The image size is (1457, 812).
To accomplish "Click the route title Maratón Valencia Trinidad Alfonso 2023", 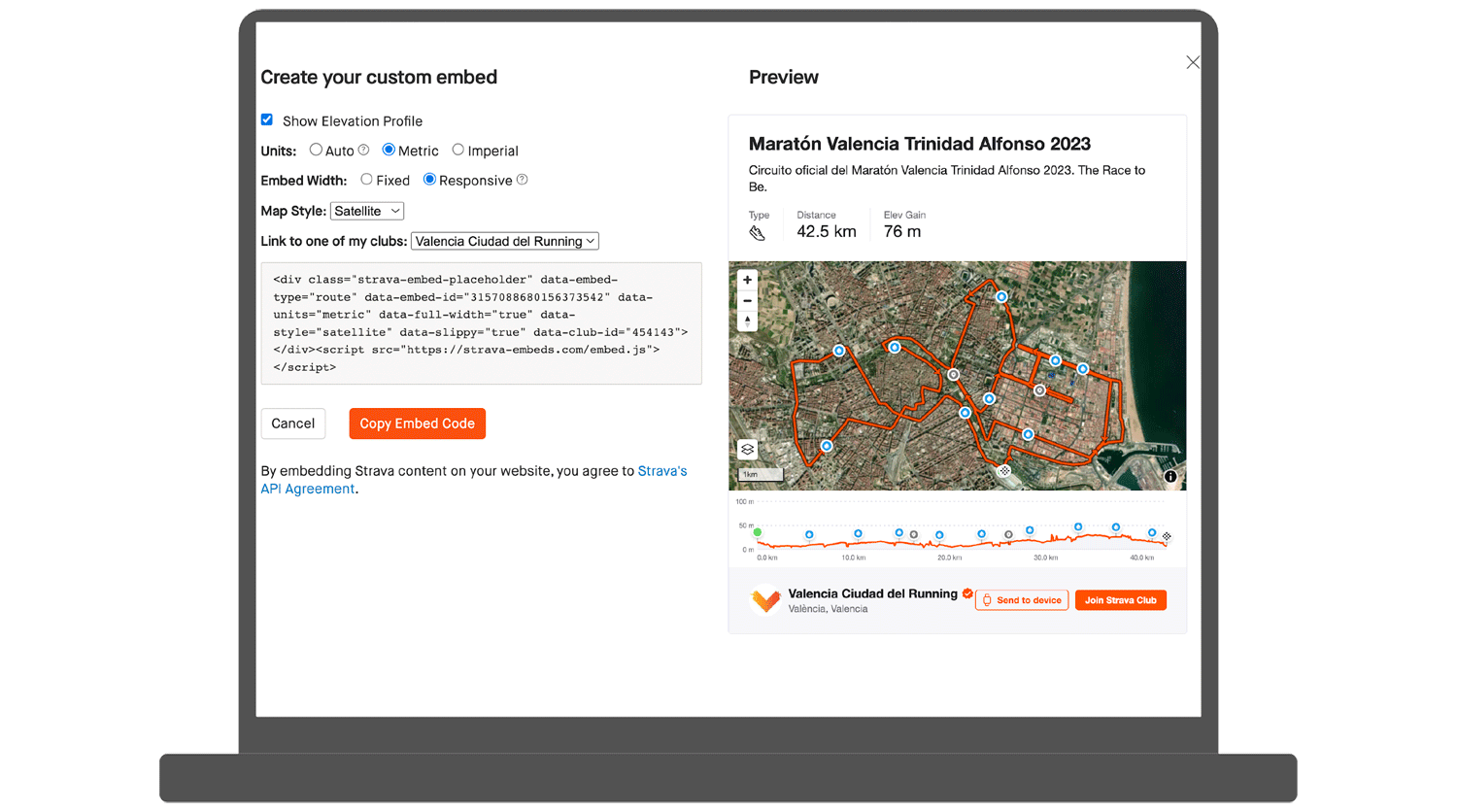I will tap(920, 144).
